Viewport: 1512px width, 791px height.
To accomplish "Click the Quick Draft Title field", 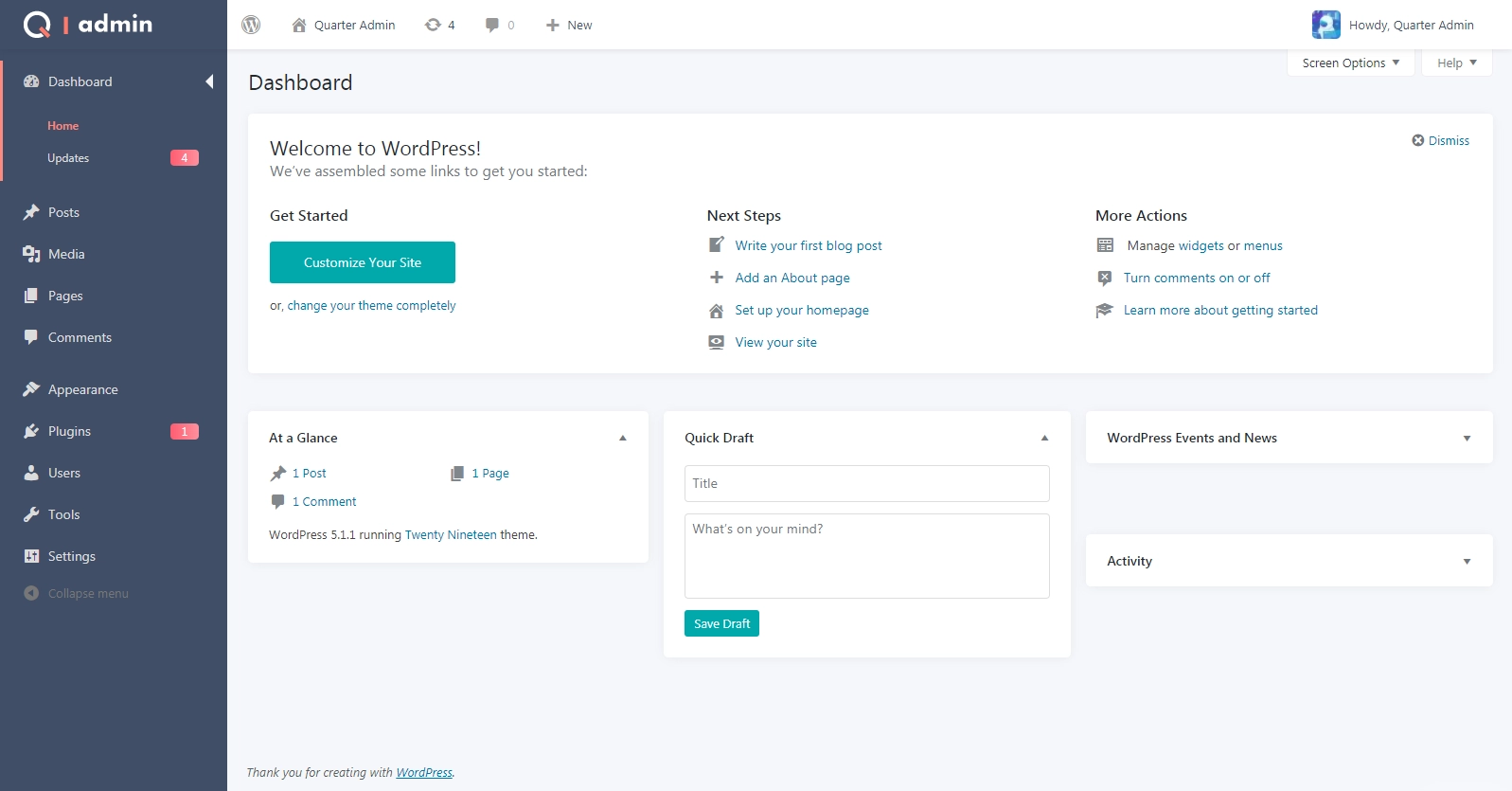I will [866, 483].
